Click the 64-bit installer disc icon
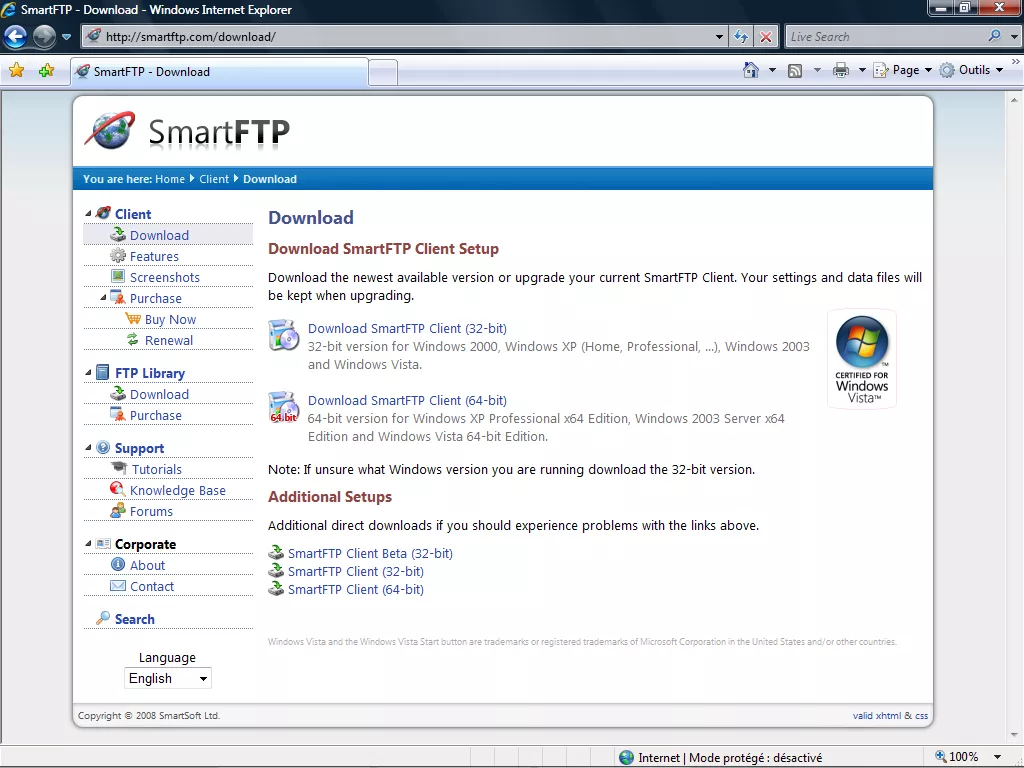Viewport: 1024px width, 768px height. click(283, 407)
